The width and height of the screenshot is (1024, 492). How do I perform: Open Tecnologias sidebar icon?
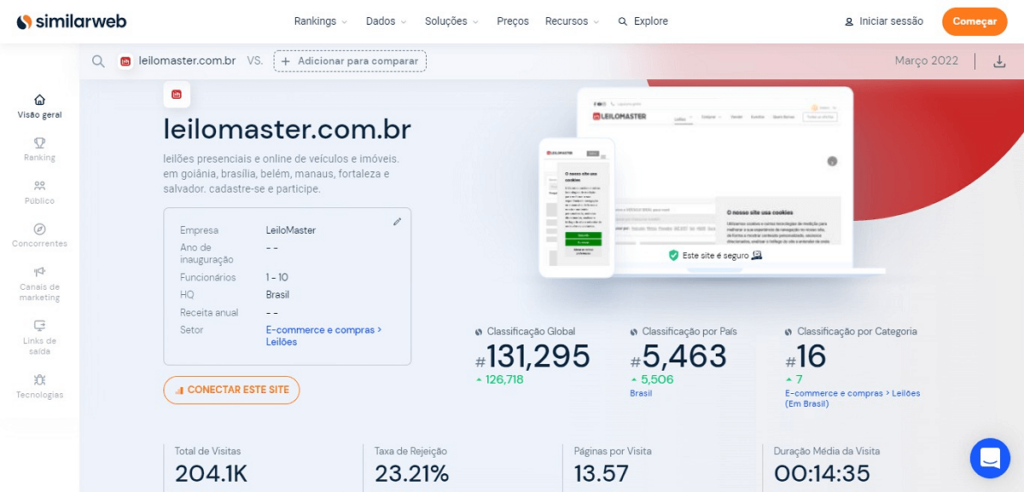coord(40,380)
